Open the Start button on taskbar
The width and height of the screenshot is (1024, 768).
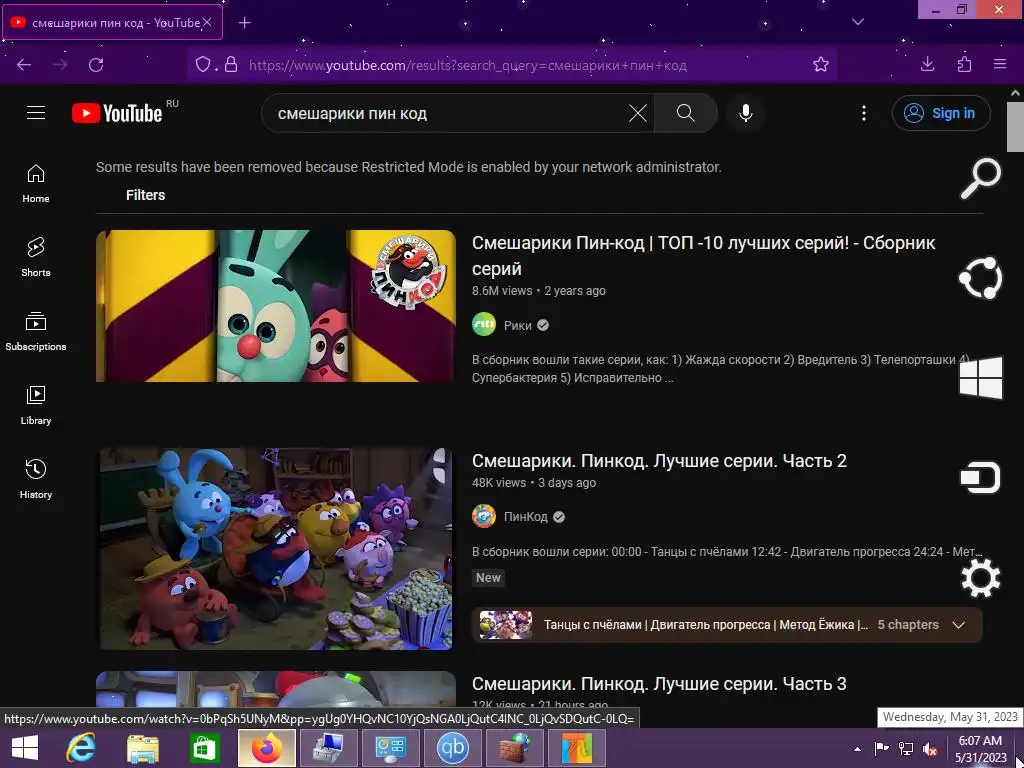[25, 748]
